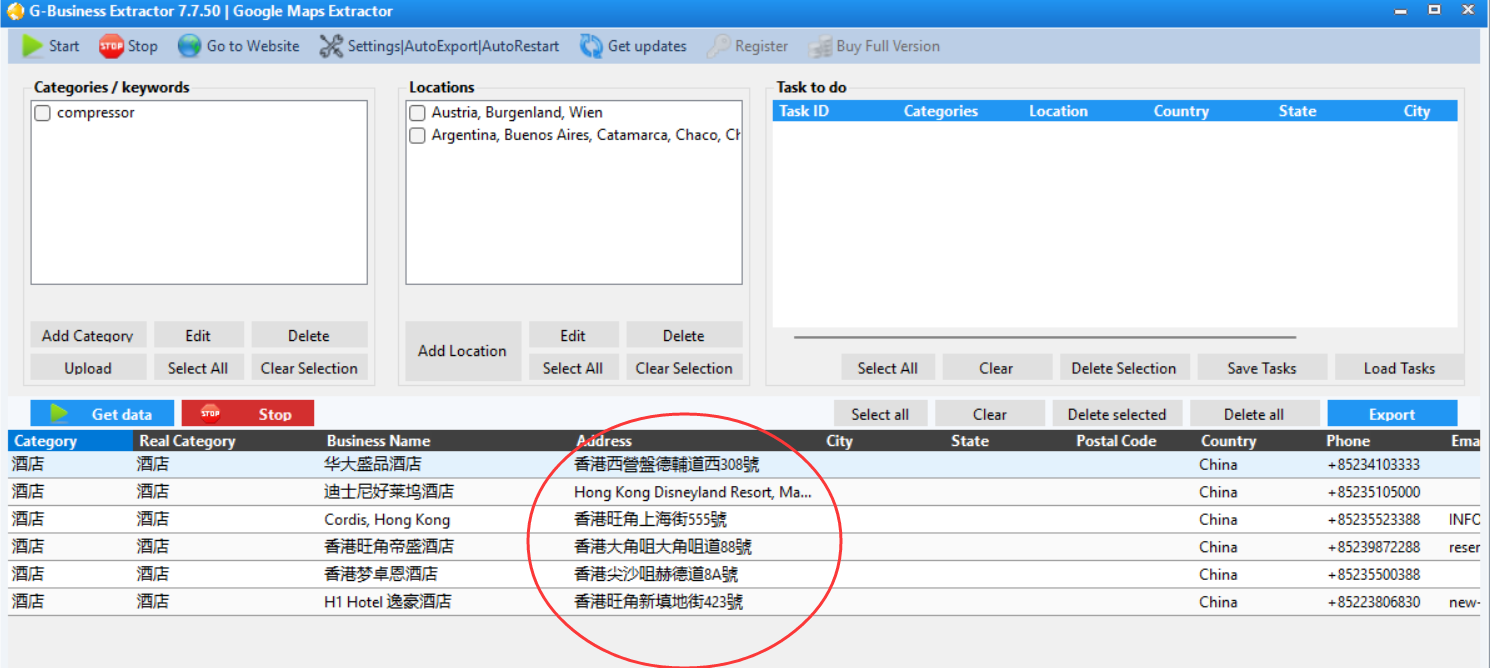Start extraction with the green Start icon
The height and width of the screenshot is (668, 1490).
pos(33,45)
